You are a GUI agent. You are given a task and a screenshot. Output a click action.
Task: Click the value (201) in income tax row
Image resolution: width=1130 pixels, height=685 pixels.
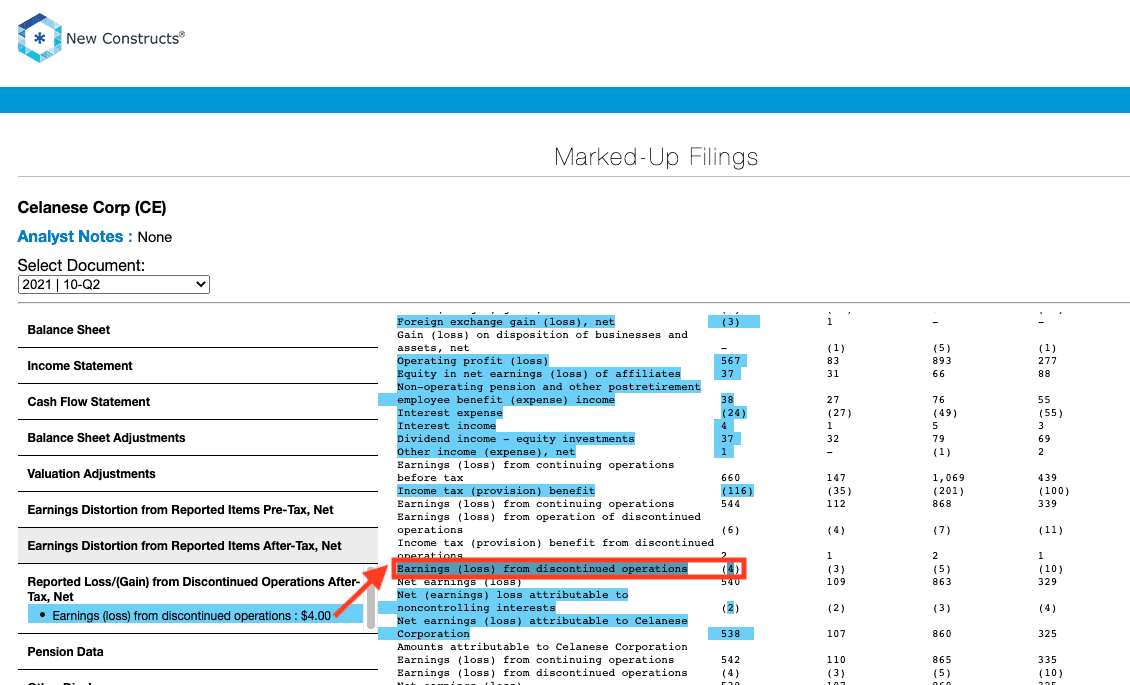point(948,491)
